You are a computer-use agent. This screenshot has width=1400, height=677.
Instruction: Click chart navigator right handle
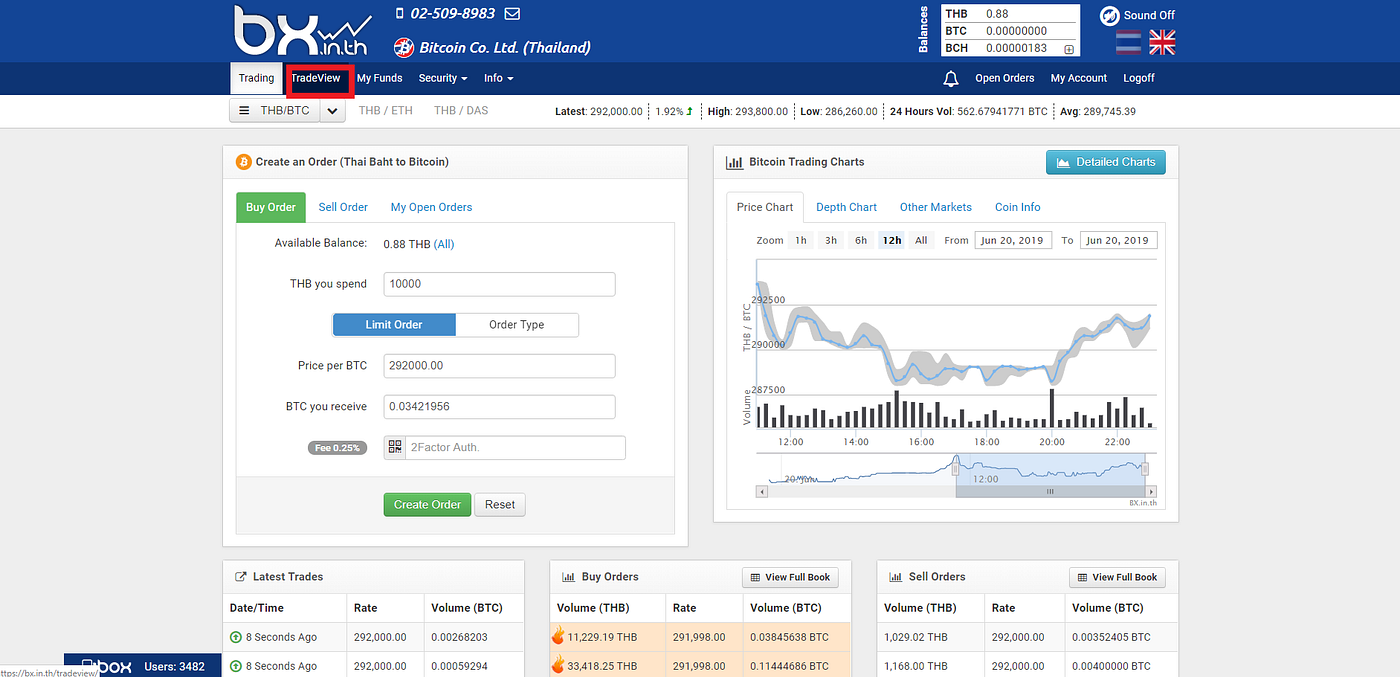click(1145, 468)
